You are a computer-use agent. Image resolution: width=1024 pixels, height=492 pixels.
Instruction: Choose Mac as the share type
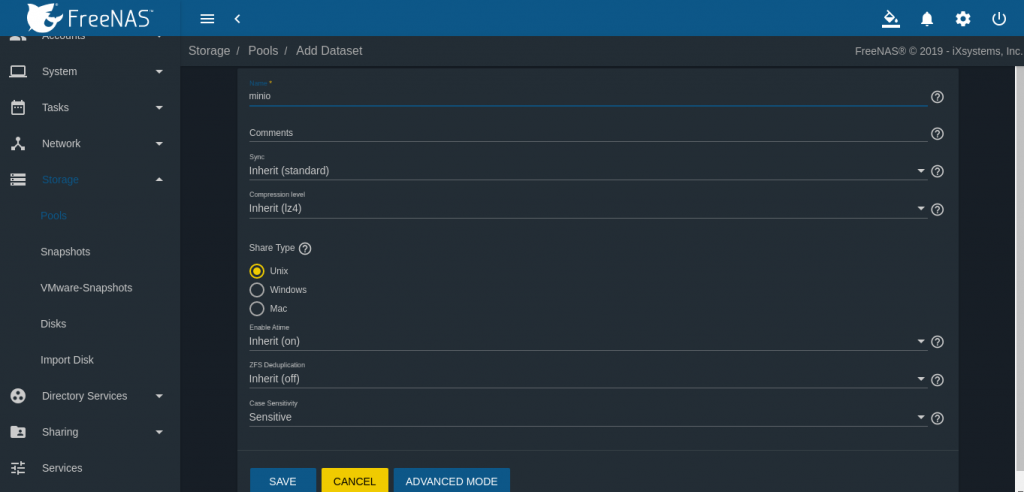[257, 309]
